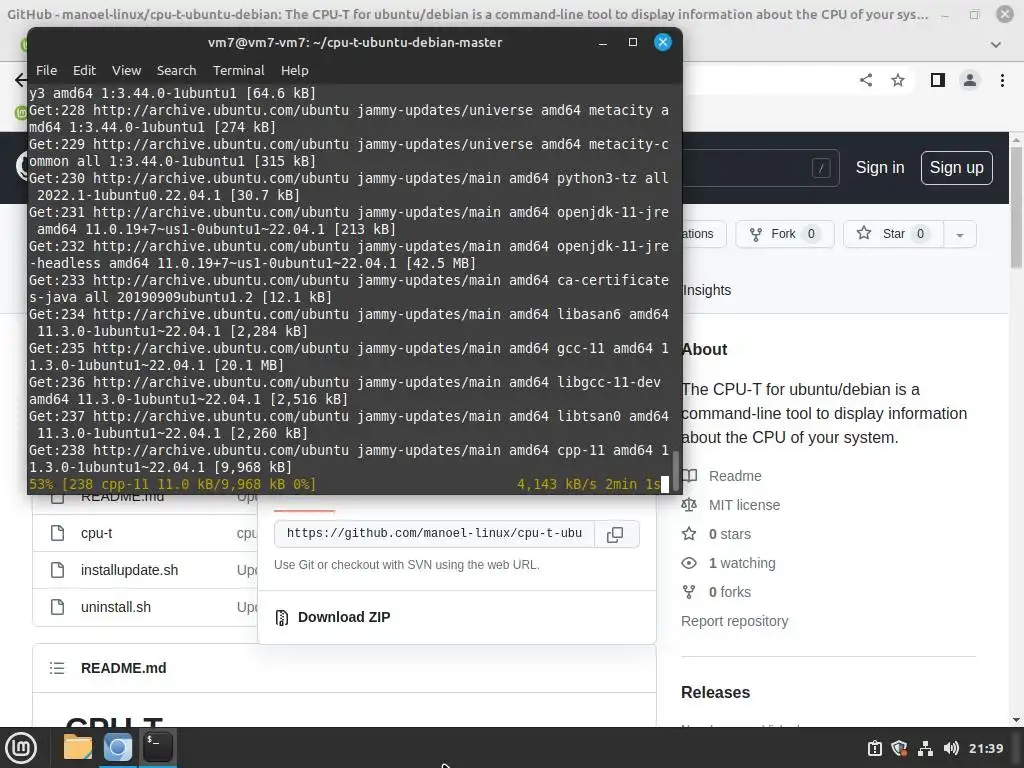Open the Files manager from taskbar
Viewport: 1024px width, 768px height.
[78, 748]
